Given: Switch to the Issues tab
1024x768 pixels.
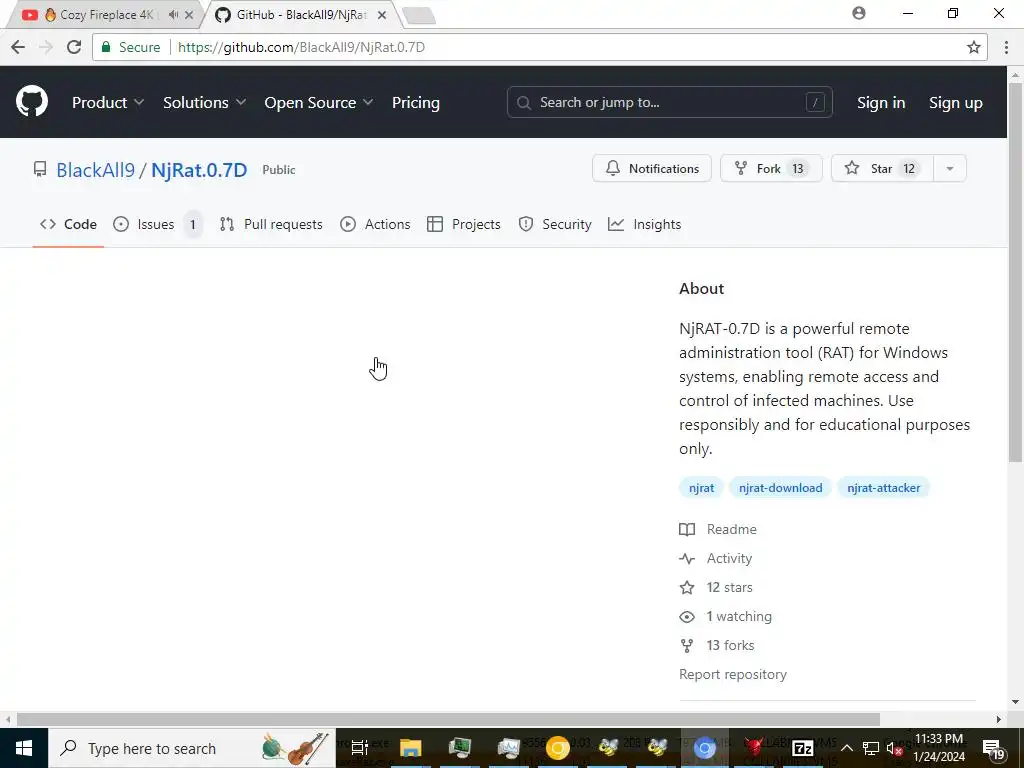Looking at the screenshot, I should pos(157,224).
